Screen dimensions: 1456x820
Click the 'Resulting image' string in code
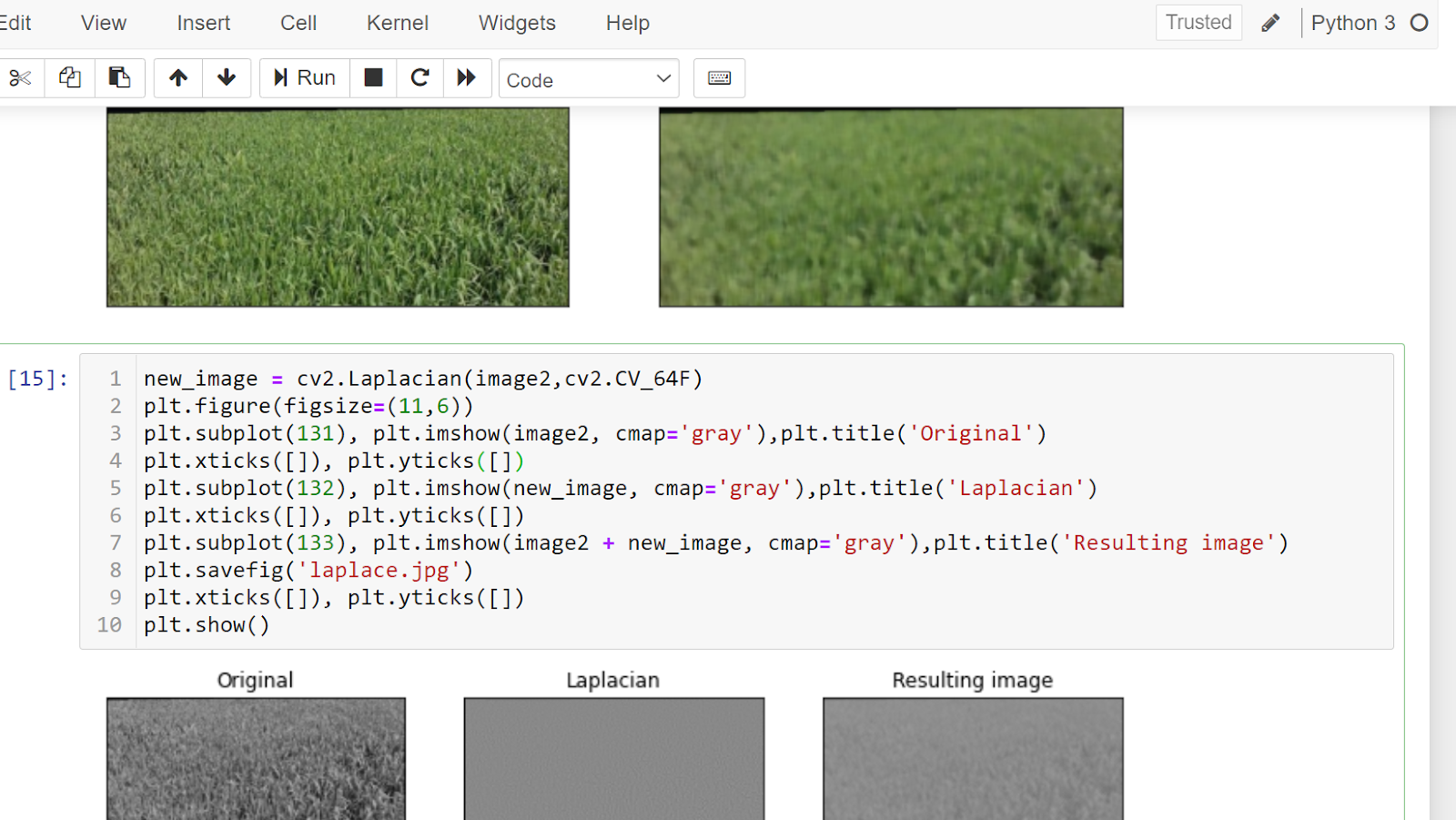point(1169,543)
